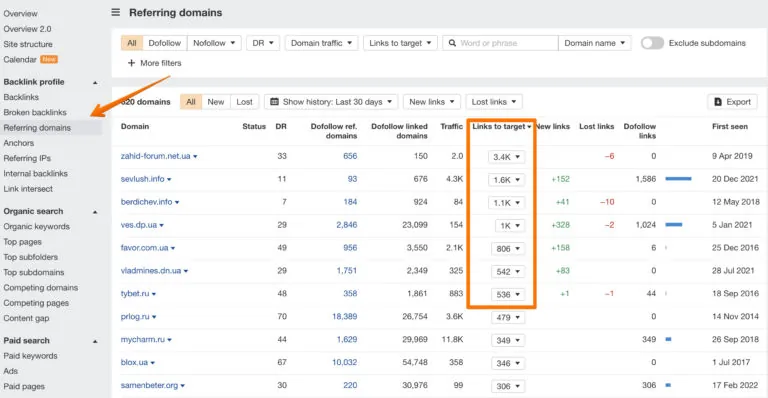Open Competing domains in the sidebar
The width and height of the screenshot is (768, 398).
click(41, 287)
